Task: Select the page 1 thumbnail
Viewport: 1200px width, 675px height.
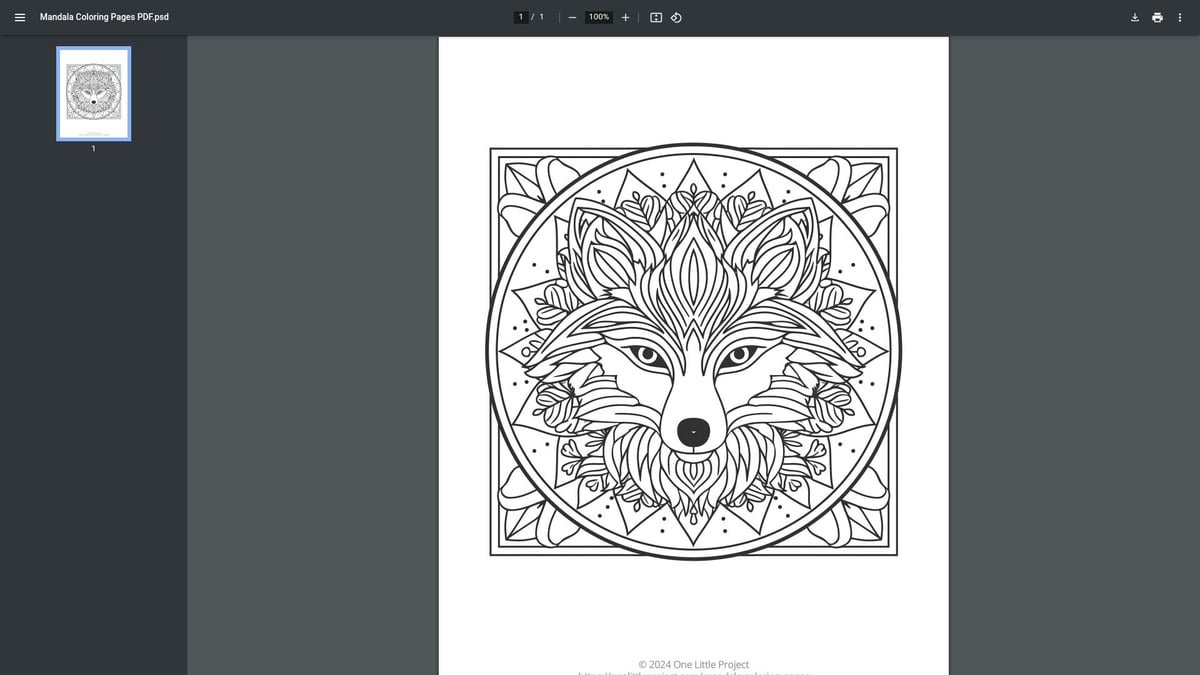Action: point(93,94)
